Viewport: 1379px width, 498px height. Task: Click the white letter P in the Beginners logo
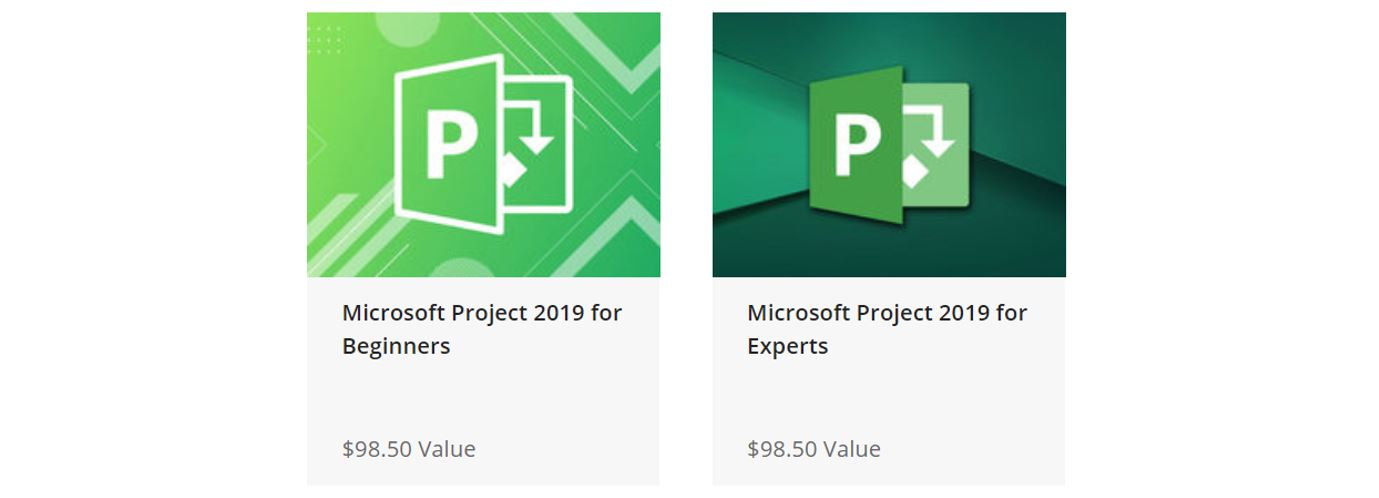449,144
